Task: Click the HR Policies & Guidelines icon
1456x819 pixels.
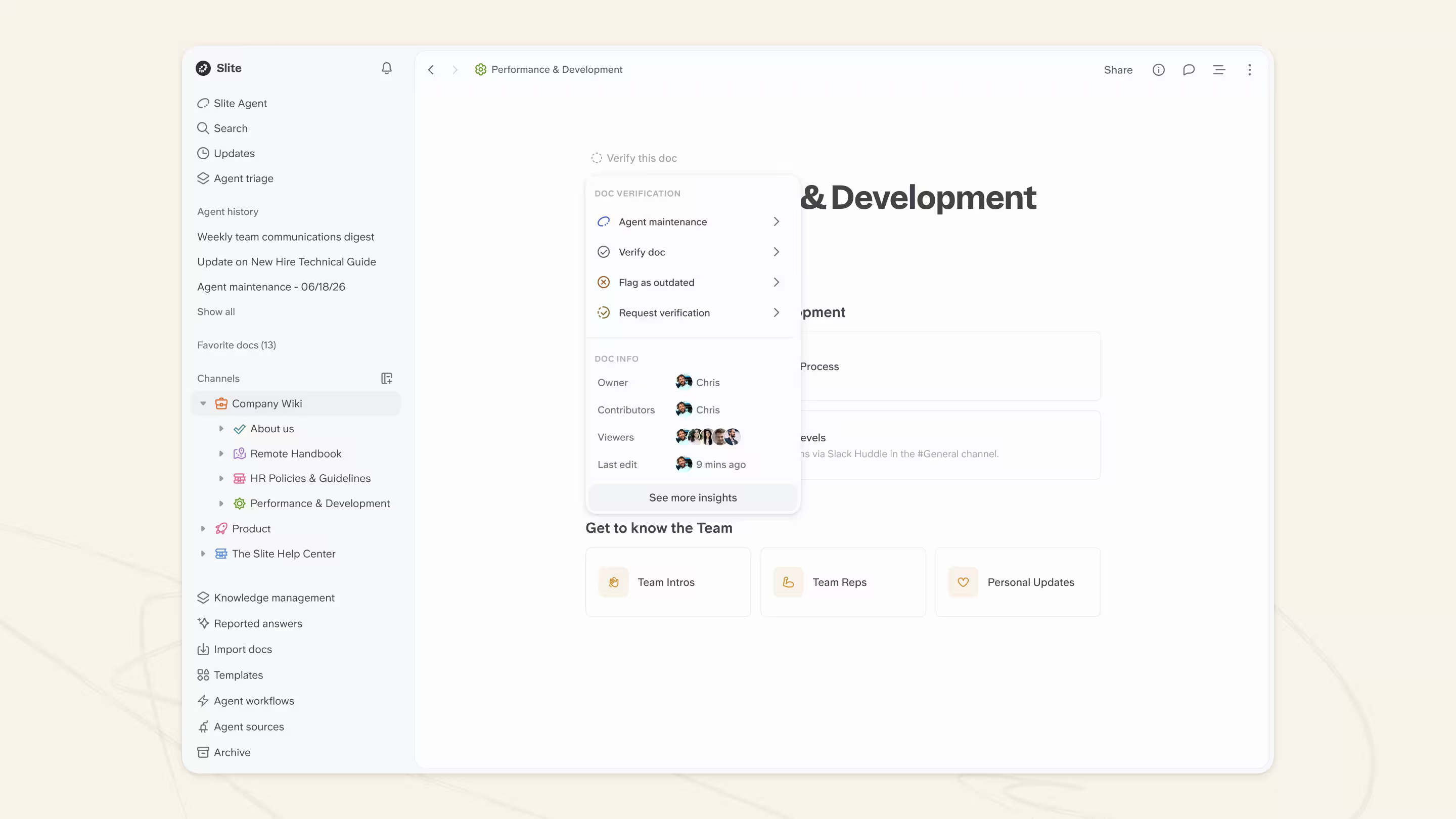Action: coord(240,478)
